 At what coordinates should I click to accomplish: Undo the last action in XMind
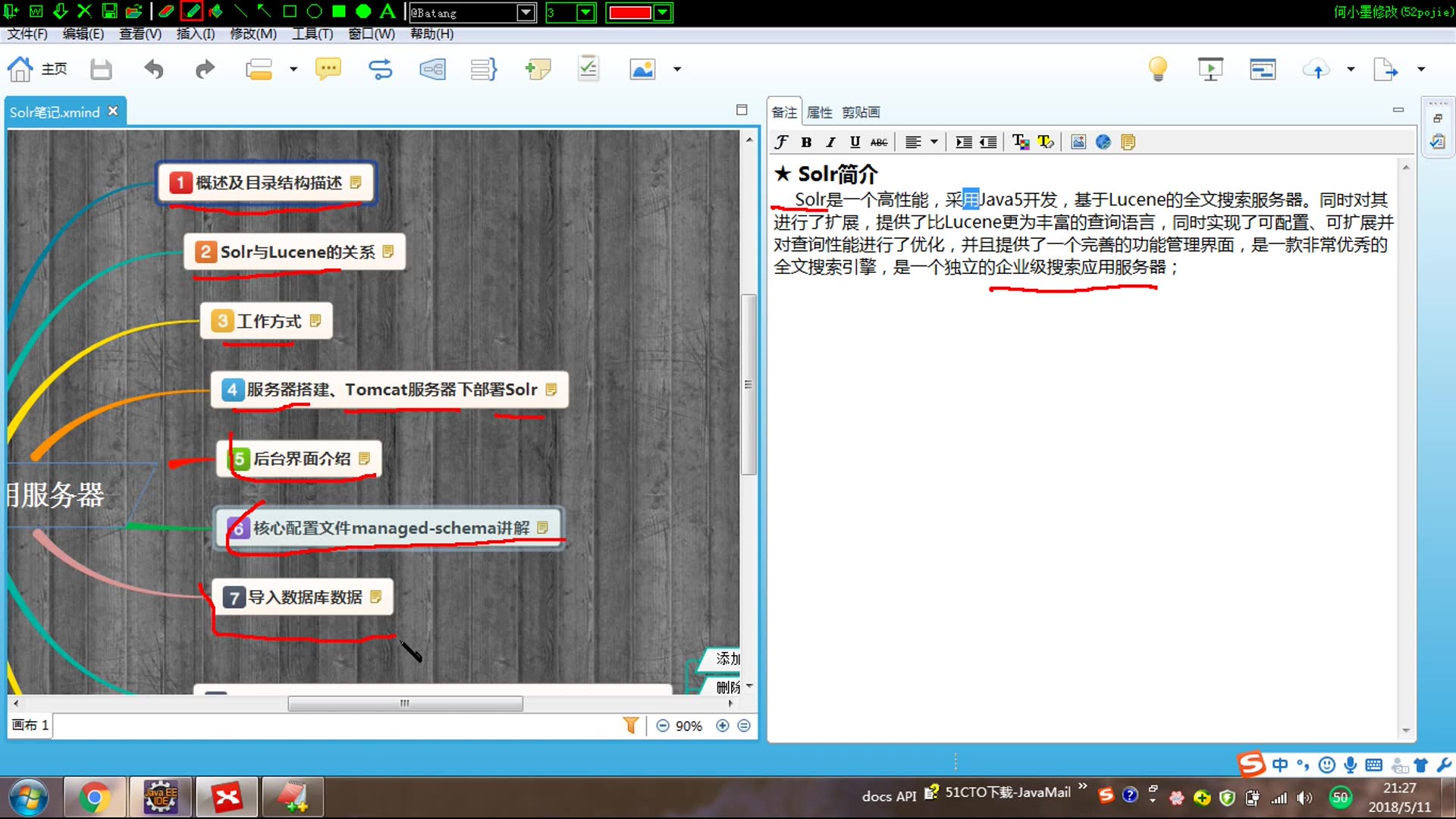point(154,70)
